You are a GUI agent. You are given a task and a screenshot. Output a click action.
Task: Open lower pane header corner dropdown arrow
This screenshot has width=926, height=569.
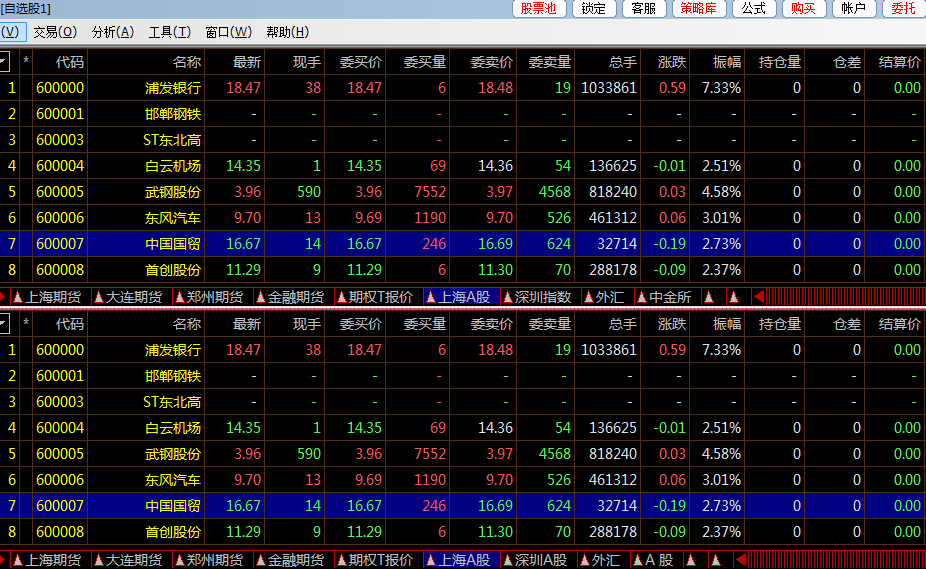pos(5,323)
